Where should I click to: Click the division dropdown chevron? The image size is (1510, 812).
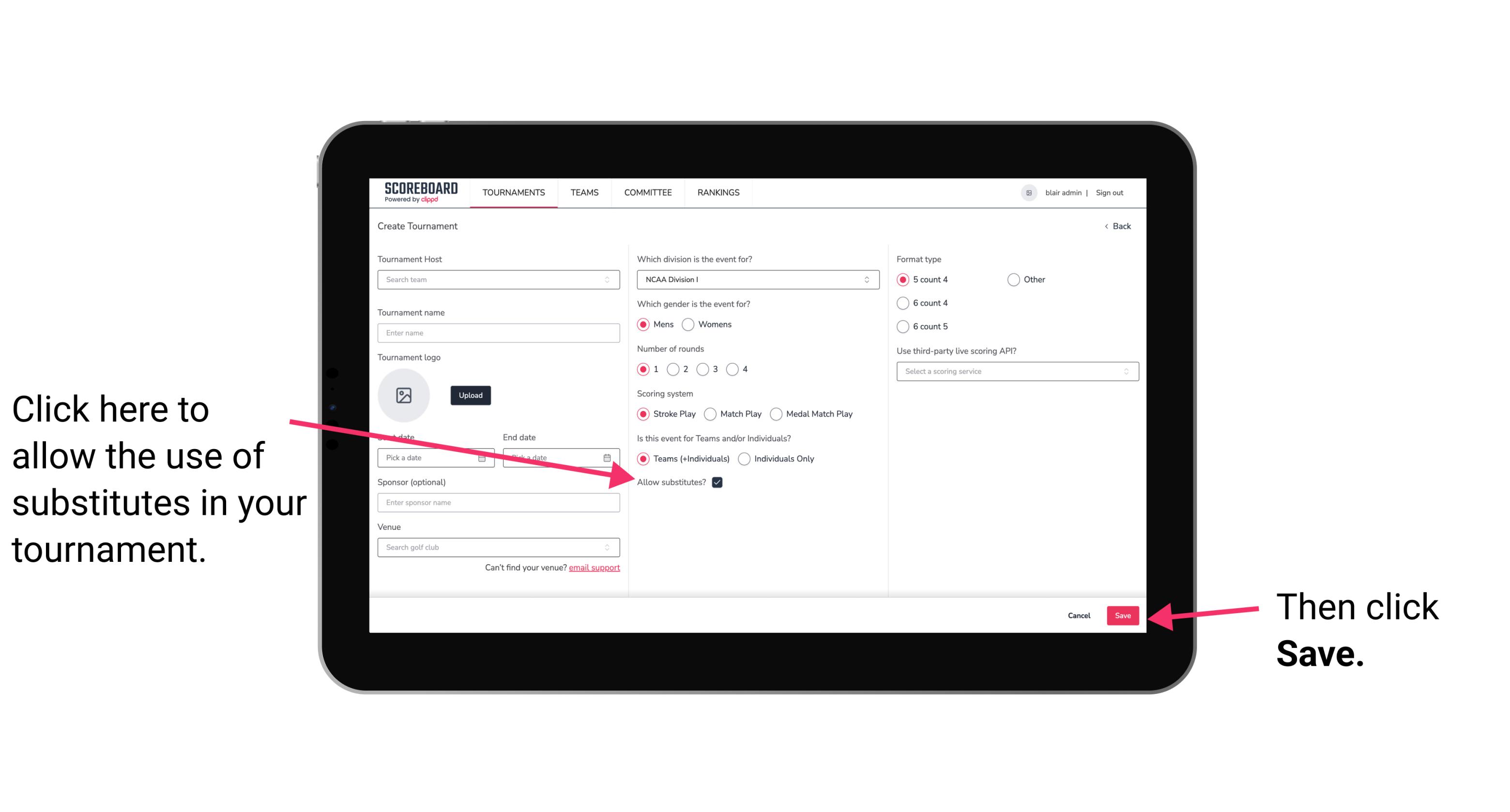click(x=870, y=280)
